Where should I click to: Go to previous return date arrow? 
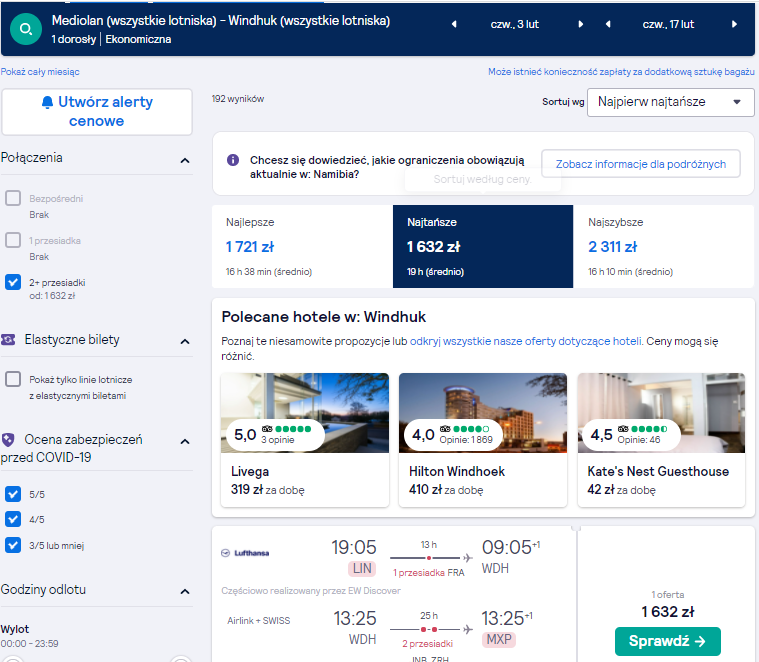tap(608, 24)
